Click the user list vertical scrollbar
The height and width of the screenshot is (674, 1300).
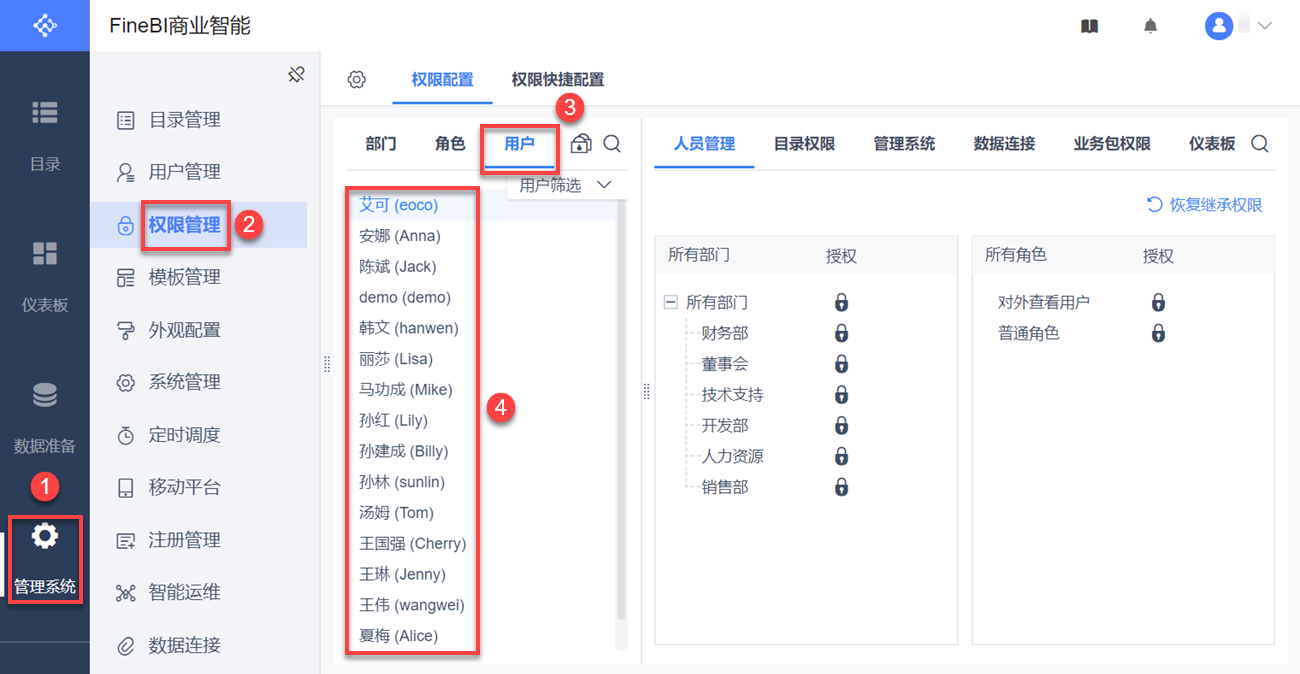[621, 400]
